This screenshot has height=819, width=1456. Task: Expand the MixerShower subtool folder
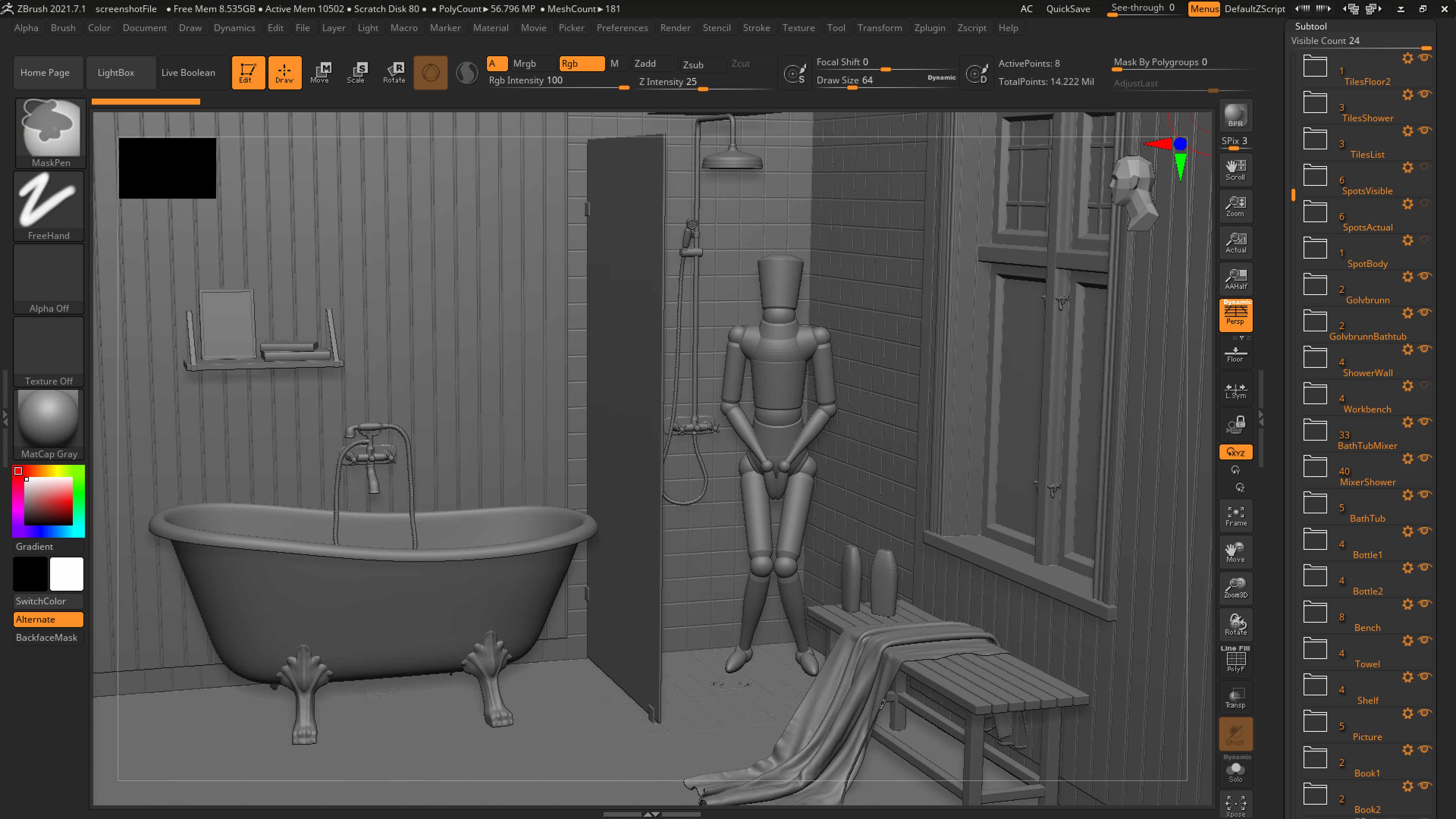1315,466
